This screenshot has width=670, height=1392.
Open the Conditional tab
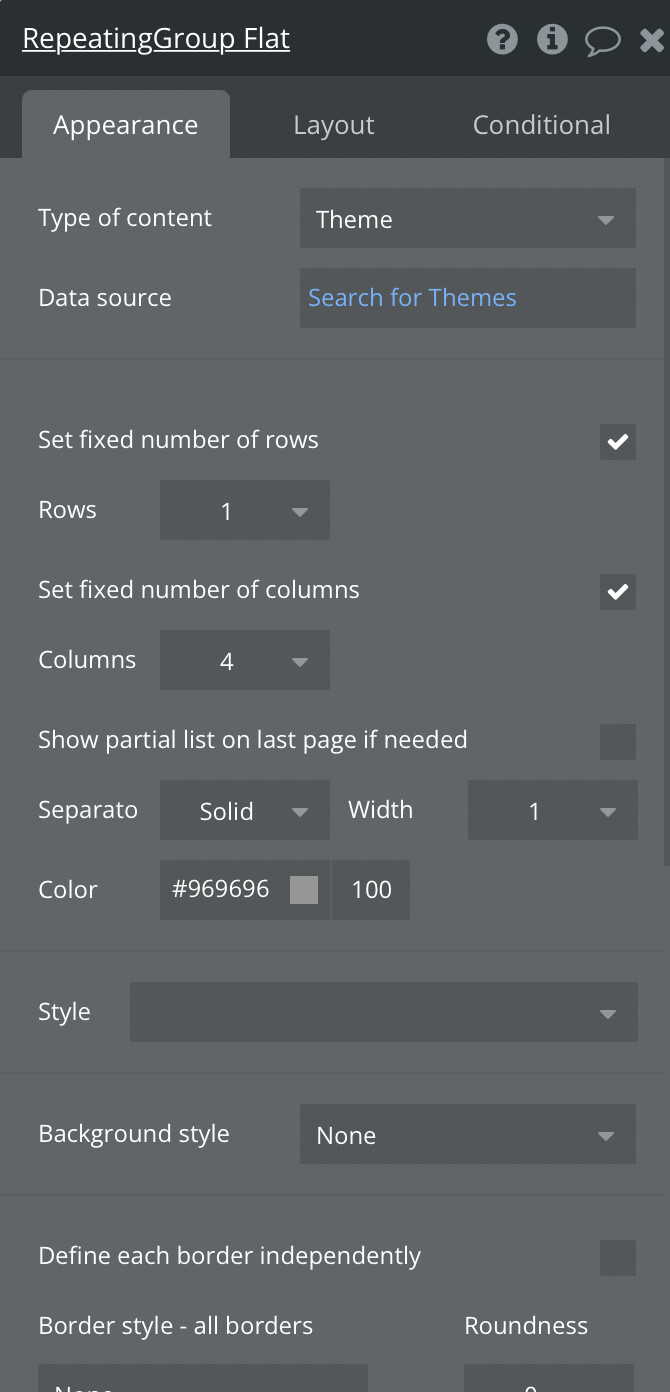(x=541, y=125)
